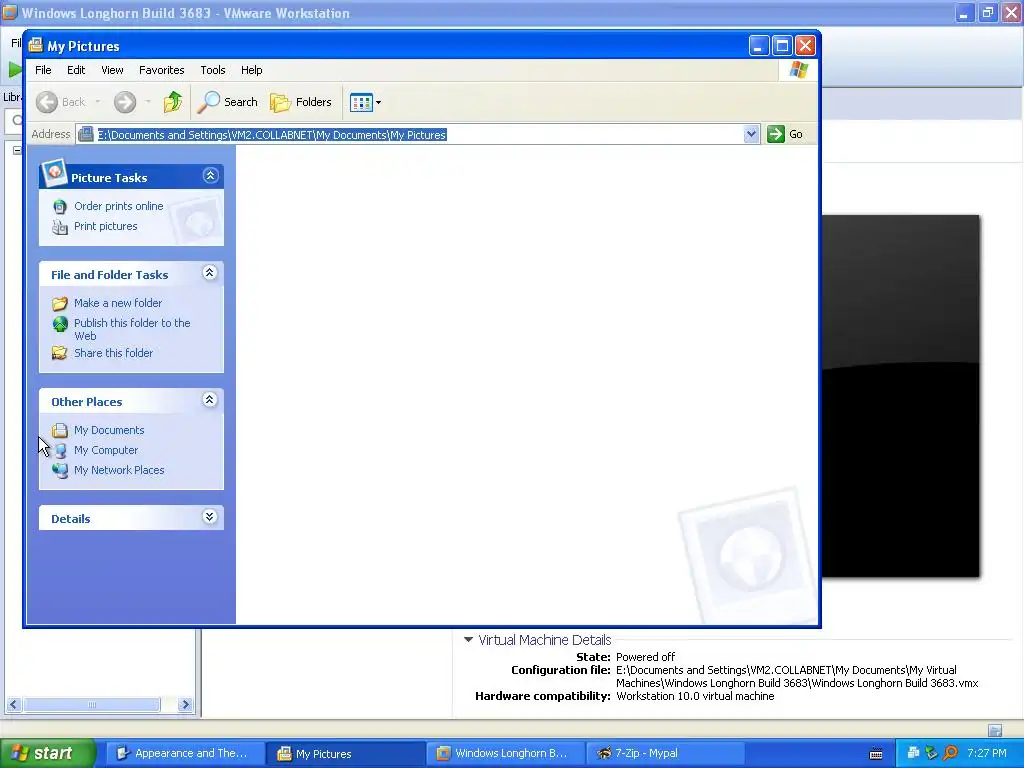This screenshot has width=1024, height=768.
Task: Click the Order prints online icon
Action: pyautogui.click(x=59, y=207)
